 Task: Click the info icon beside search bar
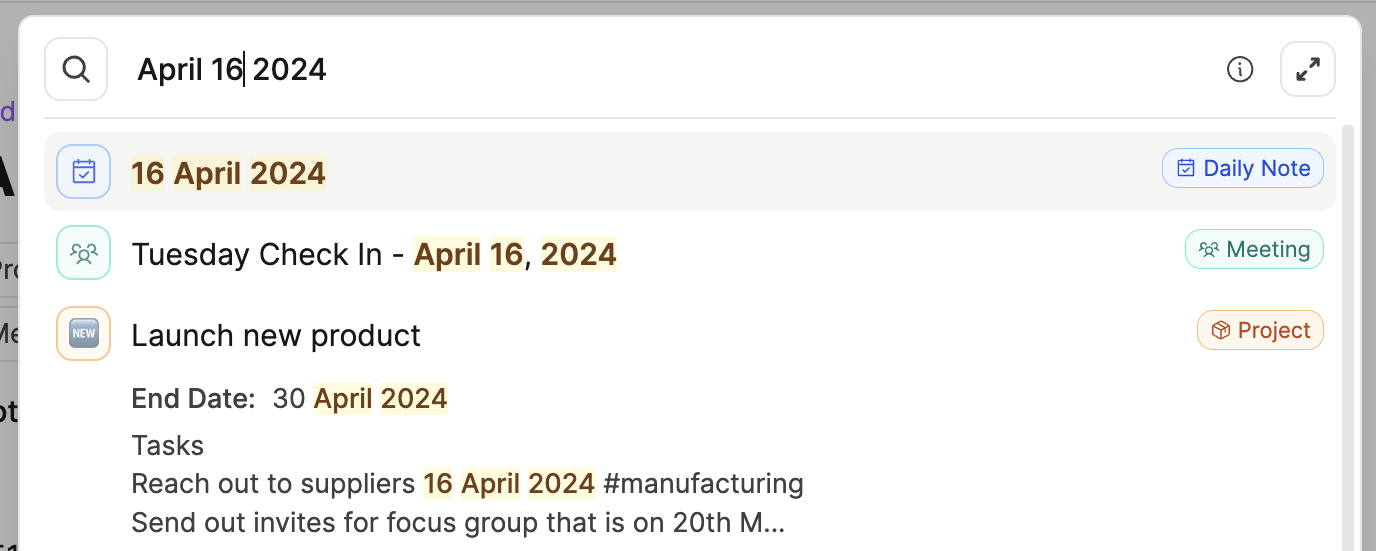[x=1240, y=69]
